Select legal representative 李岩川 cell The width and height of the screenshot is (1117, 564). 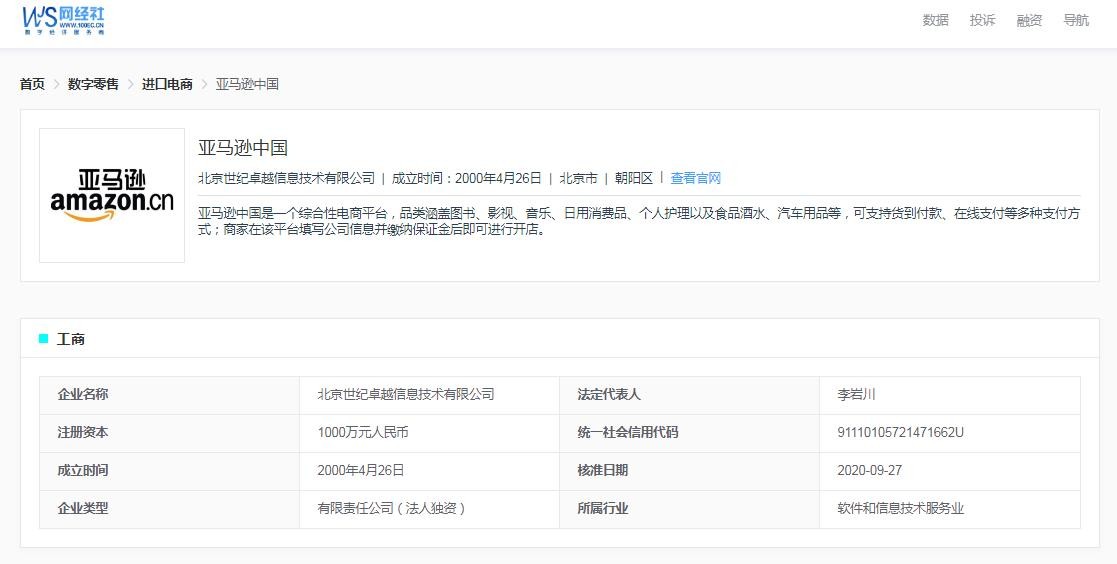(x=856, y=394)
